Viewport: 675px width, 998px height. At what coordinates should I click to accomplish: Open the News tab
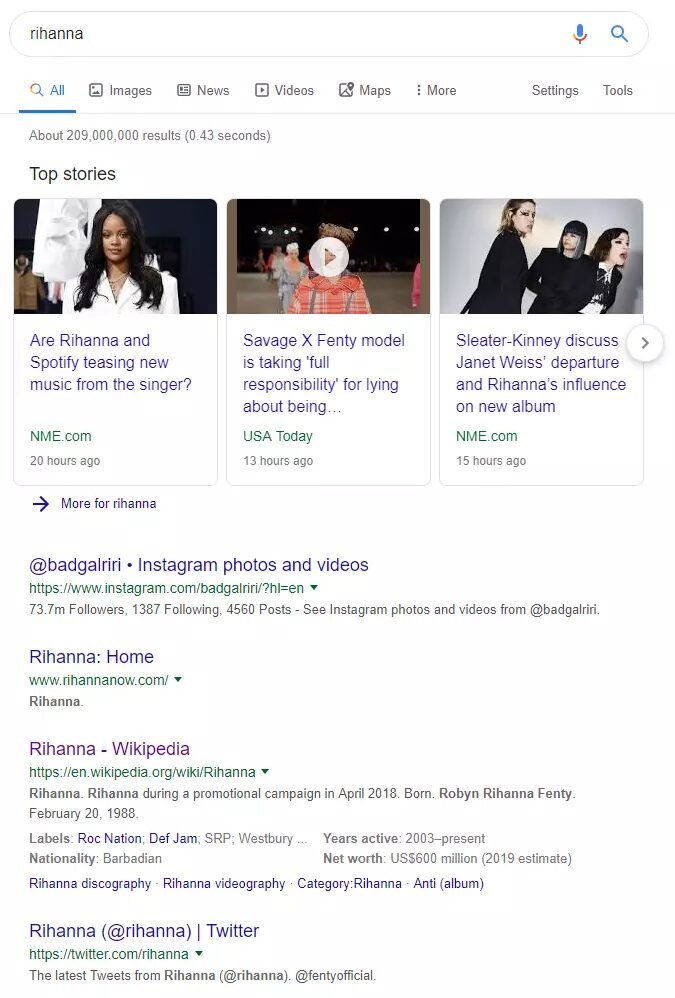203,90
